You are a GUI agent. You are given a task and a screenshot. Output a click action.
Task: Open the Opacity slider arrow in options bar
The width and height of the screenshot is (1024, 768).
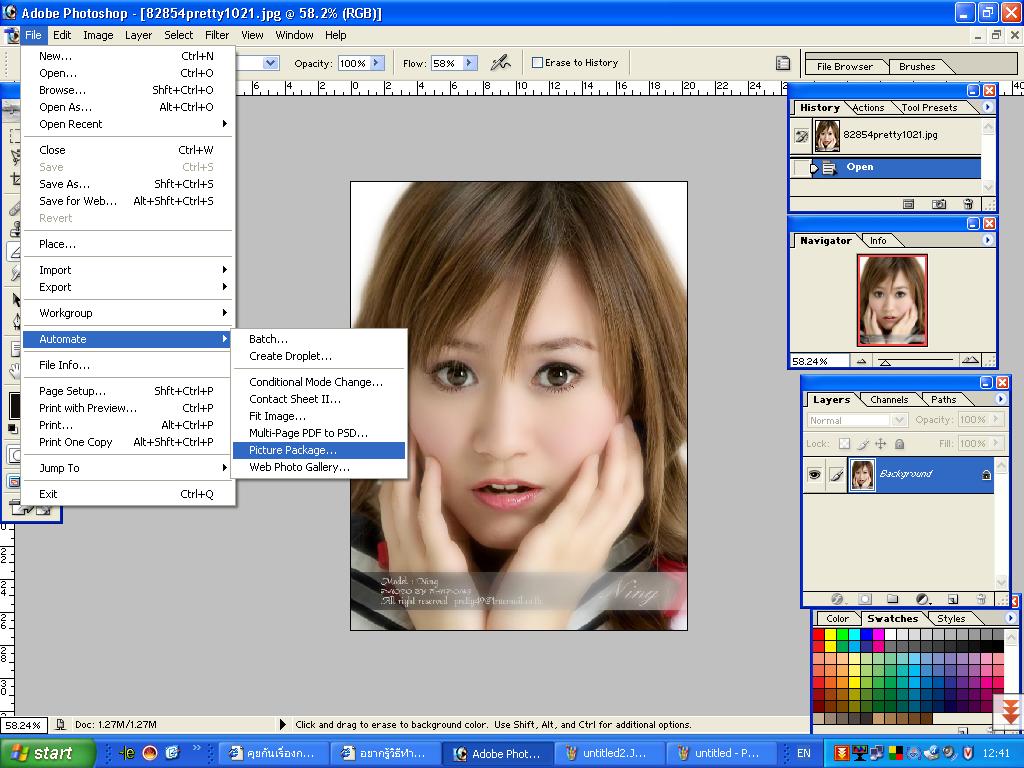point(377,63)
